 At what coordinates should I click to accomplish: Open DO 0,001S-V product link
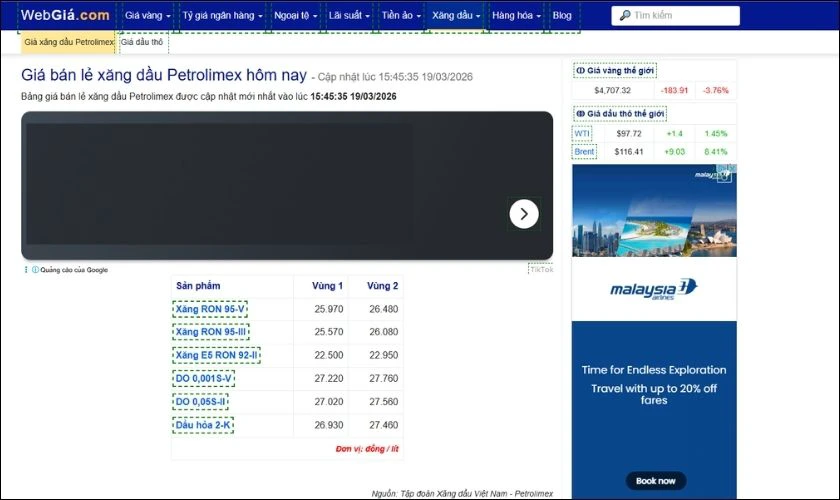point(204,378)
